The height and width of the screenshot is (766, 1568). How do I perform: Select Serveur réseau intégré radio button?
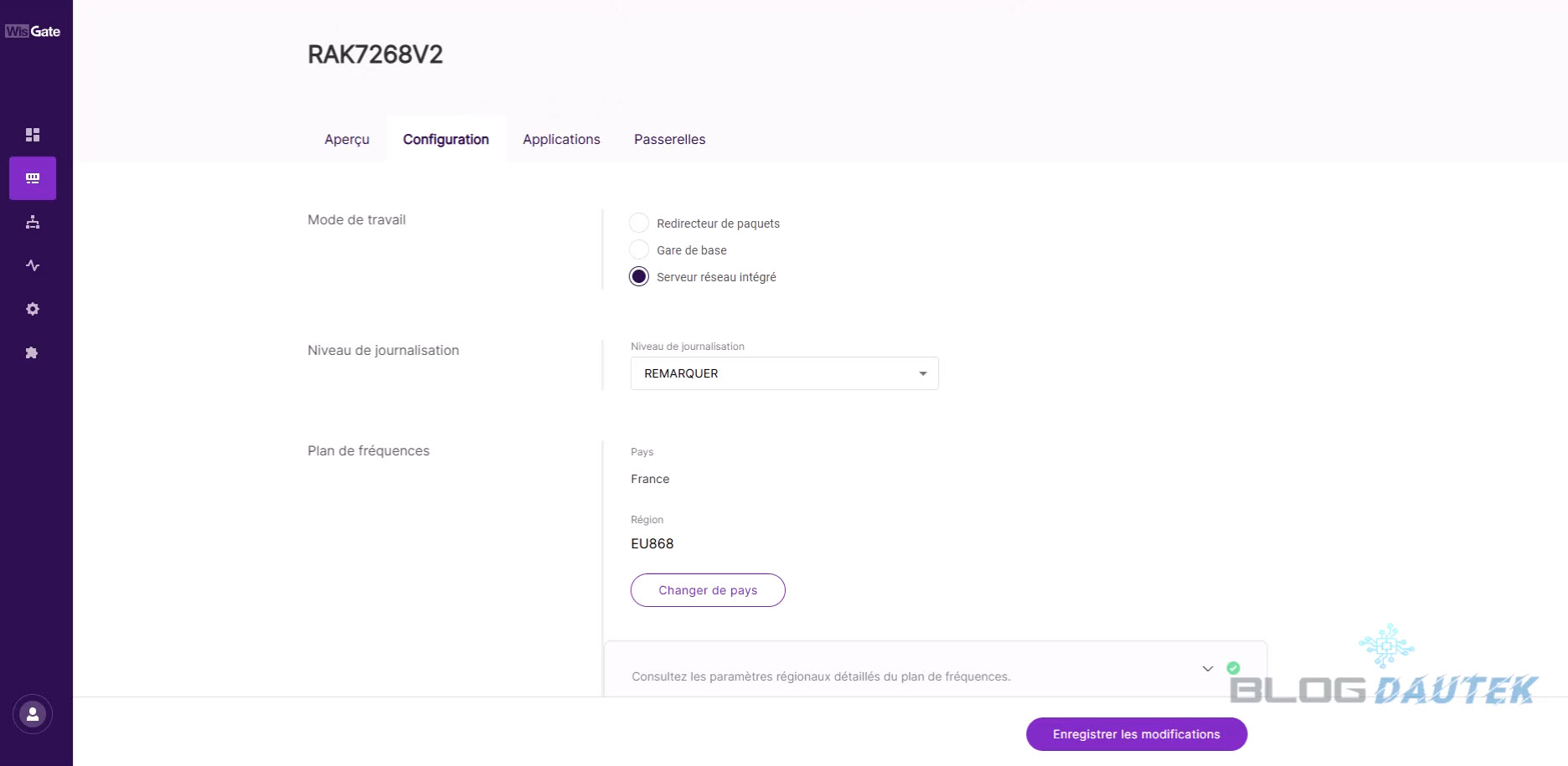pyautogui.click(x=639, y=276)
